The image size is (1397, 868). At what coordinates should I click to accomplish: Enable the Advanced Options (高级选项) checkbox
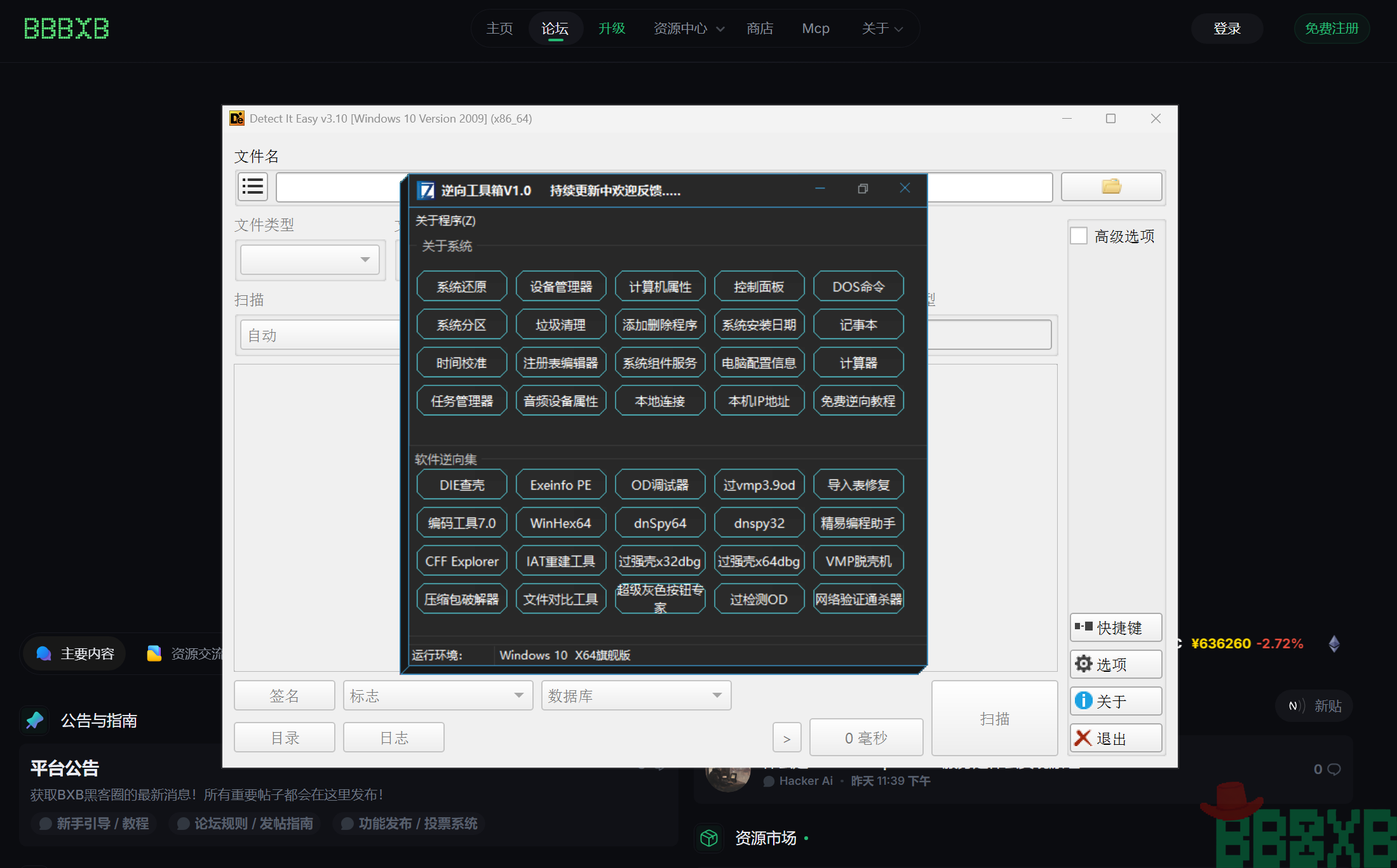[1079, 236]
